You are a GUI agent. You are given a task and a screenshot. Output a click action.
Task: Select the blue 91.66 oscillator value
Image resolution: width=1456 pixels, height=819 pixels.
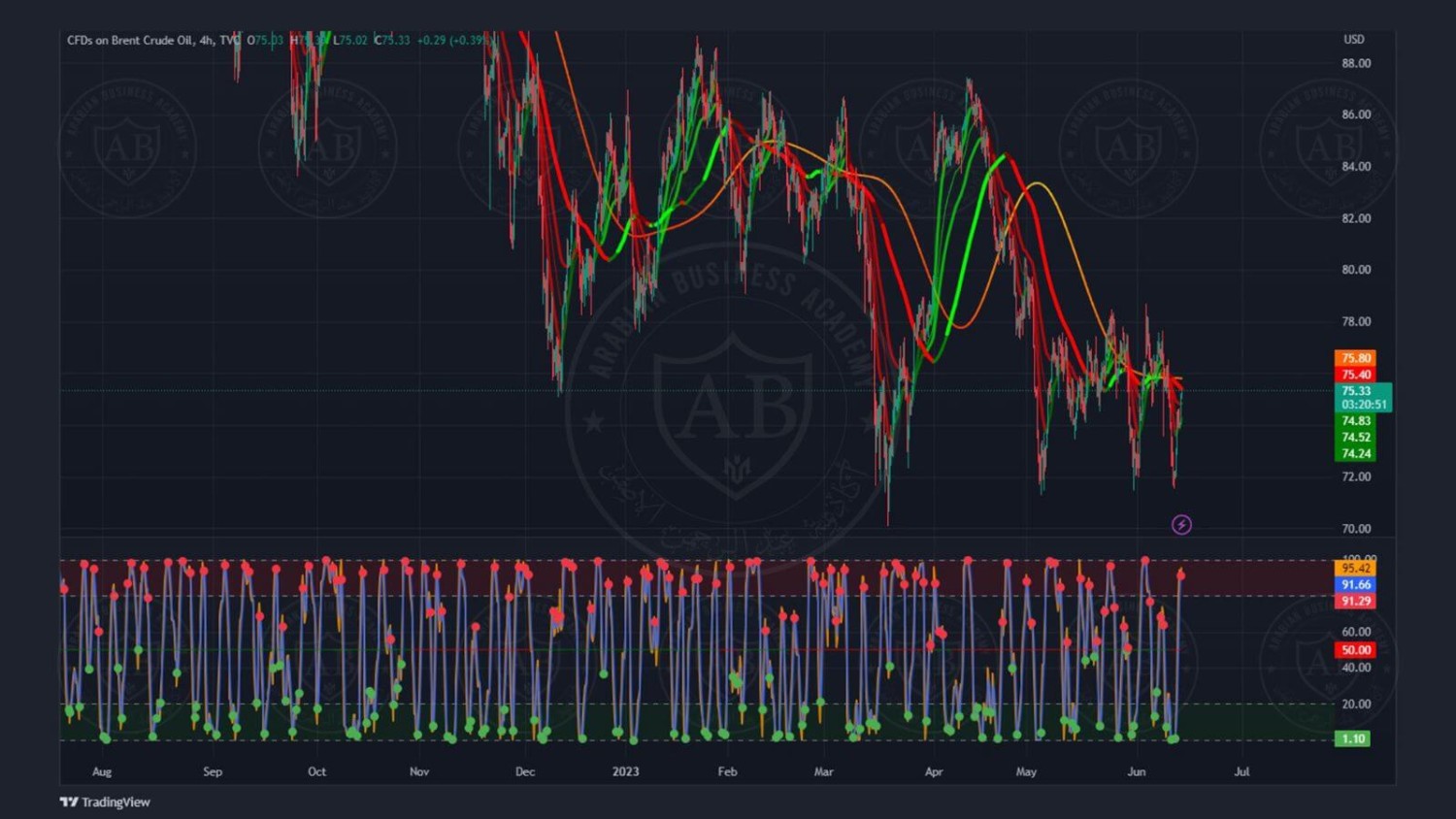(x=1355, y=585)
